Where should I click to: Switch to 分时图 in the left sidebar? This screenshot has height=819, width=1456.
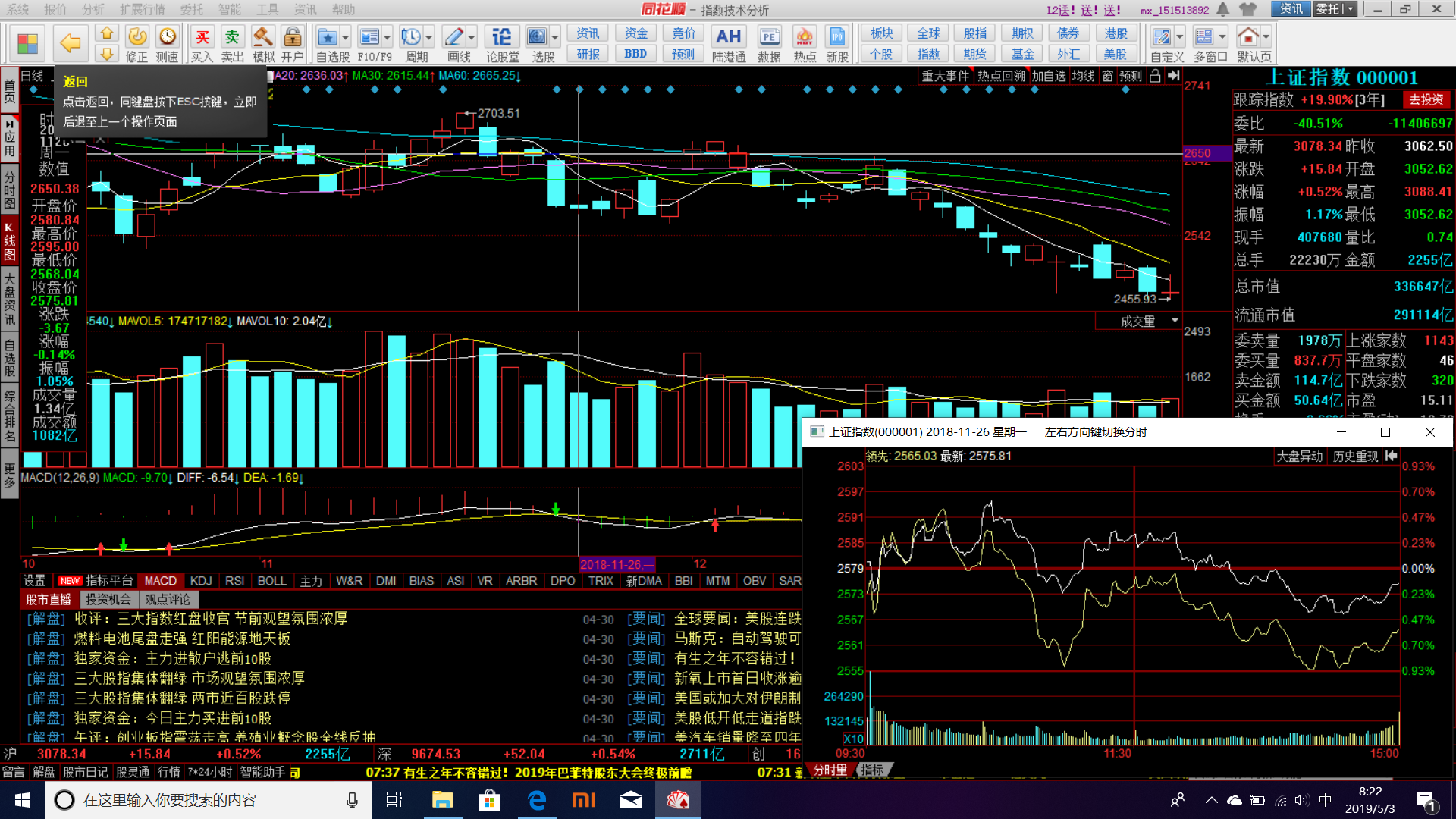10,190
